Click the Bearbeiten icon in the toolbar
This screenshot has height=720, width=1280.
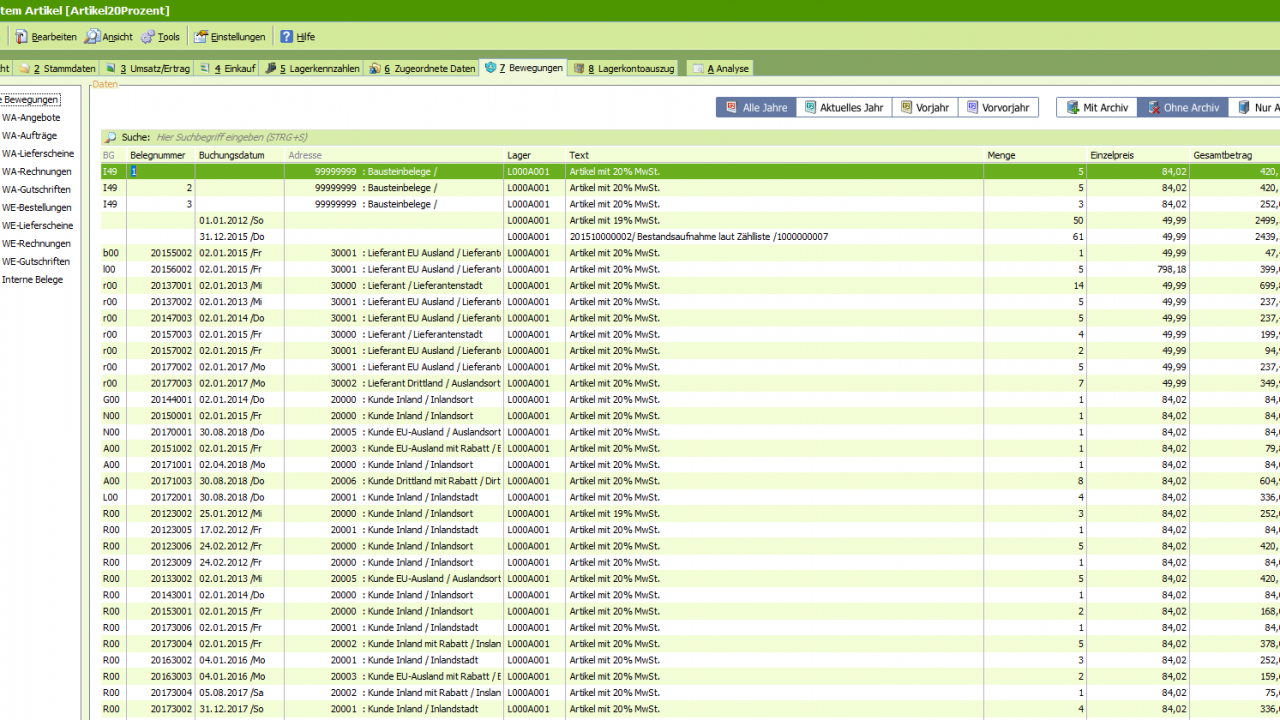pyautogui.click(x=20, y=37)
